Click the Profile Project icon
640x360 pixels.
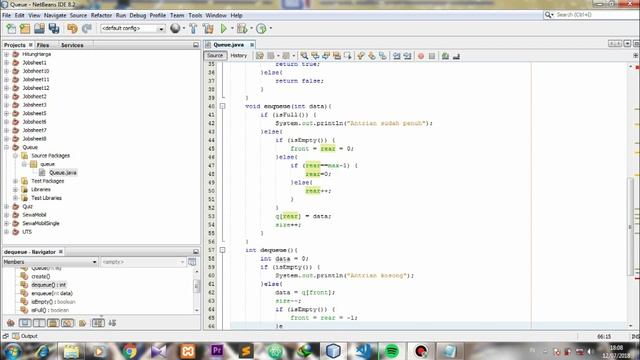click(x=261, y=28)
